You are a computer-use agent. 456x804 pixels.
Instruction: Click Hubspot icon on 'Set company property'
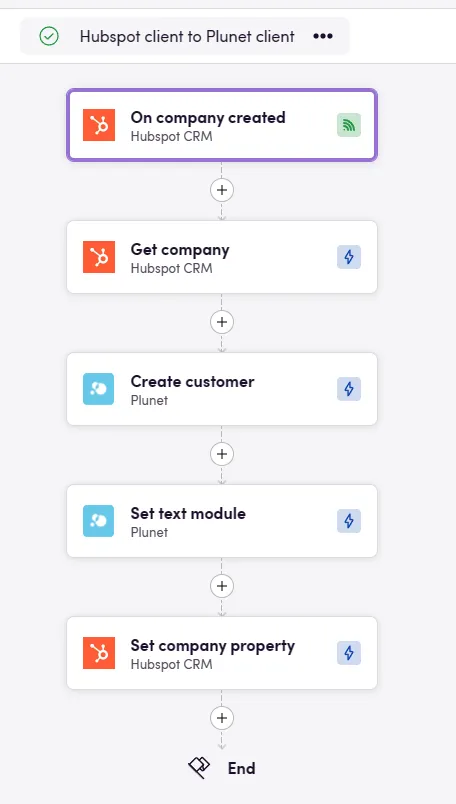coord(98,653)
